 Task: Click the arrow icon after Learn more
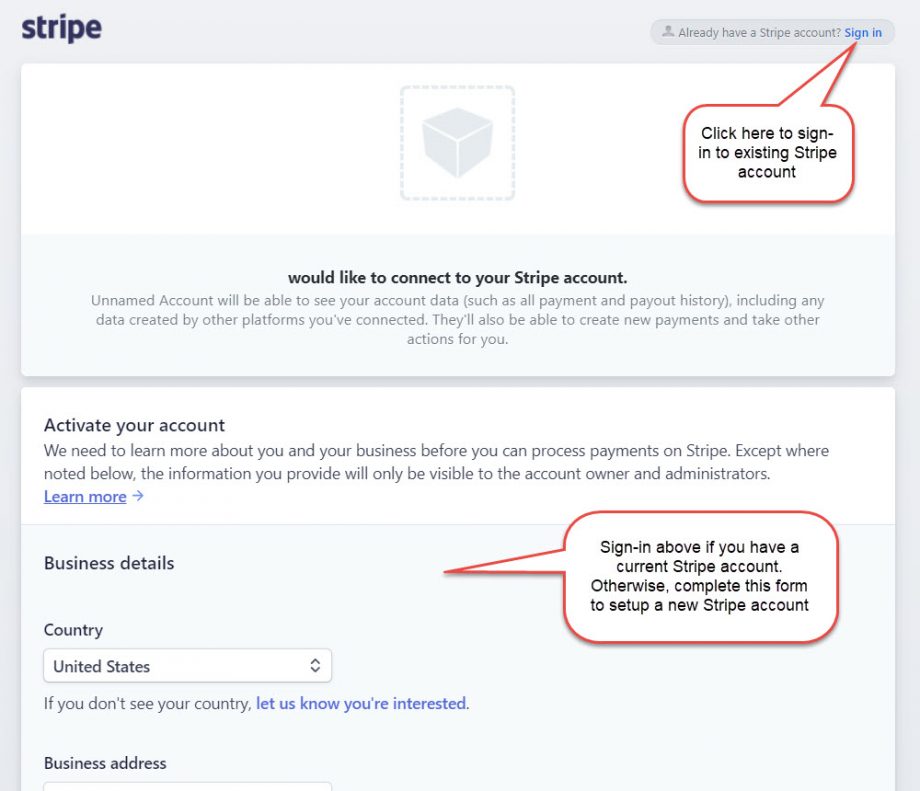138,496
